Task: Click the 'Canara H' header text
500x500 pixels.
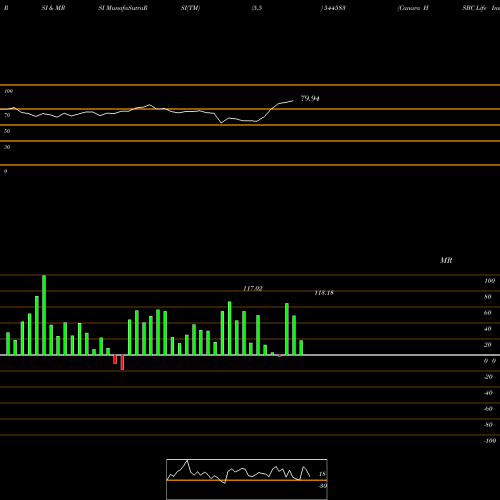Action: (413, 8)
